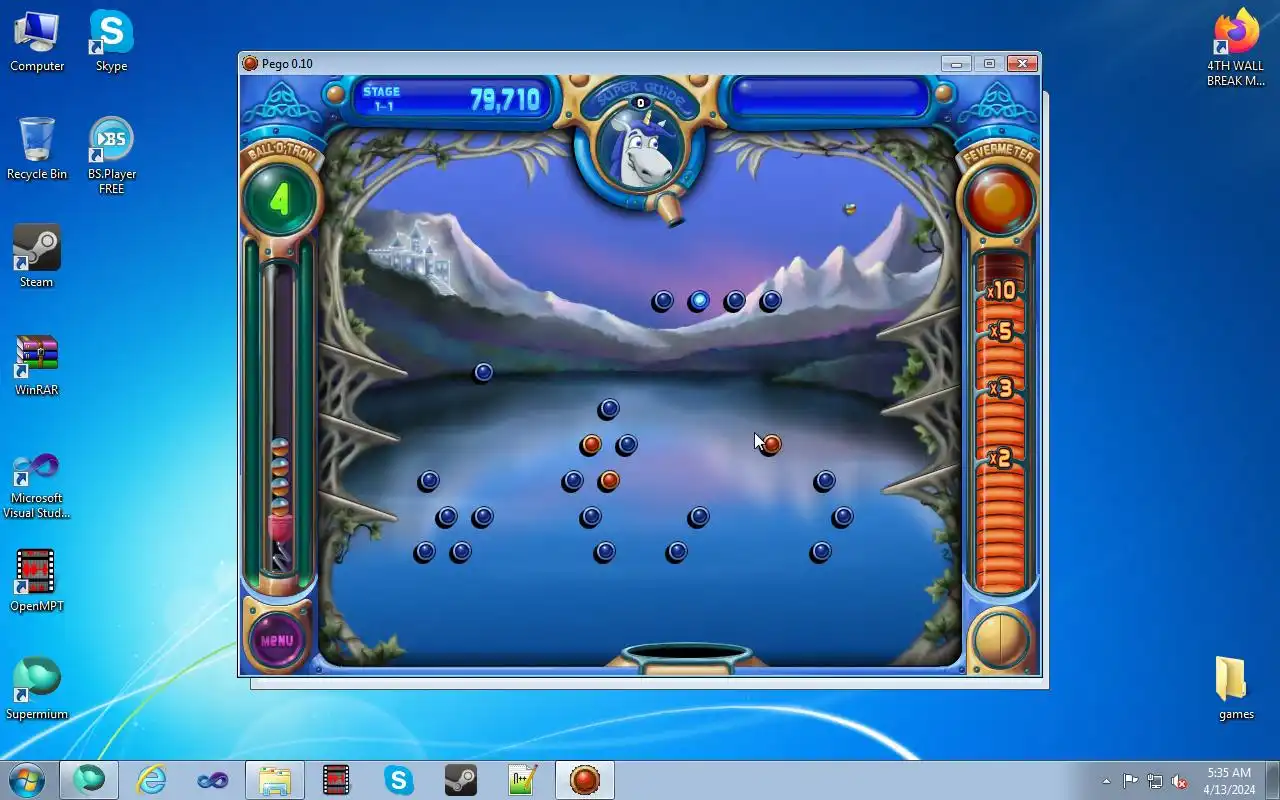This screenshot has height=800, width=1280.
Task: Select the WinRAR desktop shortcut
Action: point(37,365)
